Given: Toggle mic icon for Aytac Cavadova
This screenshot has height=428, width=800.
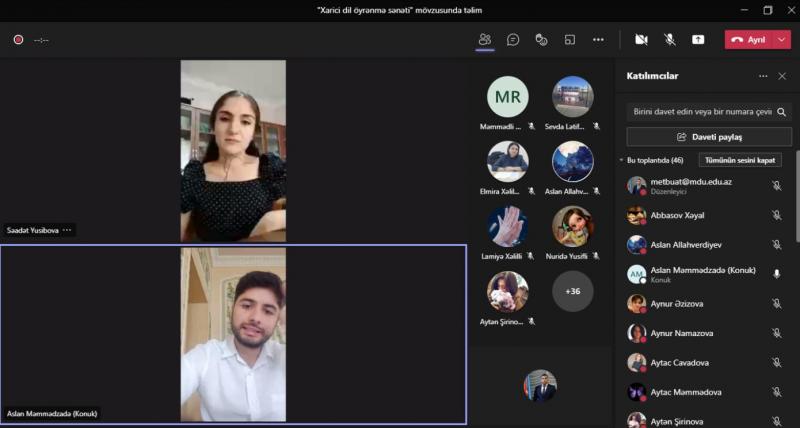Looking at the screenshot, I should [x=777, y=363].
